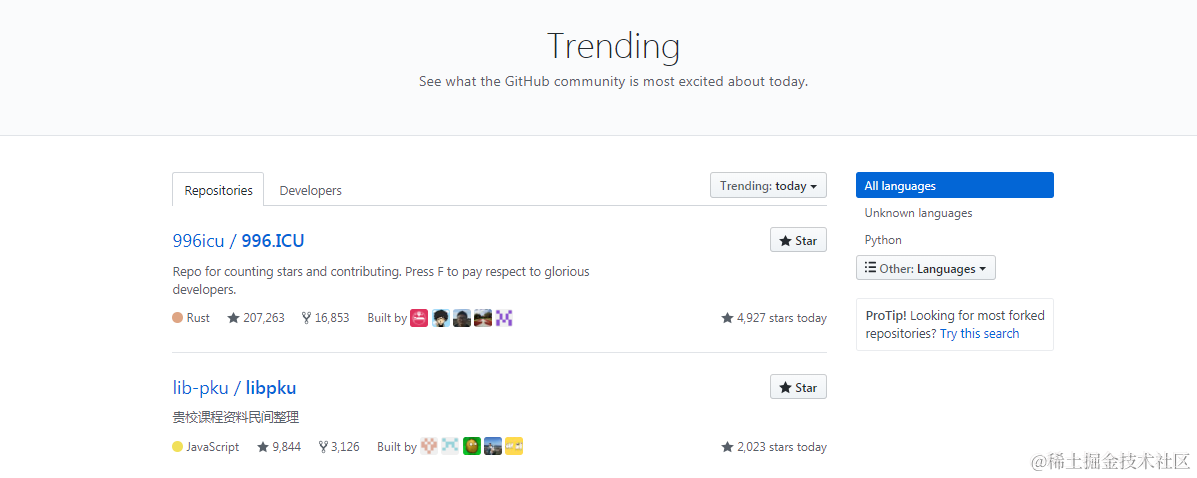
Task: Open the first contributor avatar of 996.ICU
Action: click(419, 318)
